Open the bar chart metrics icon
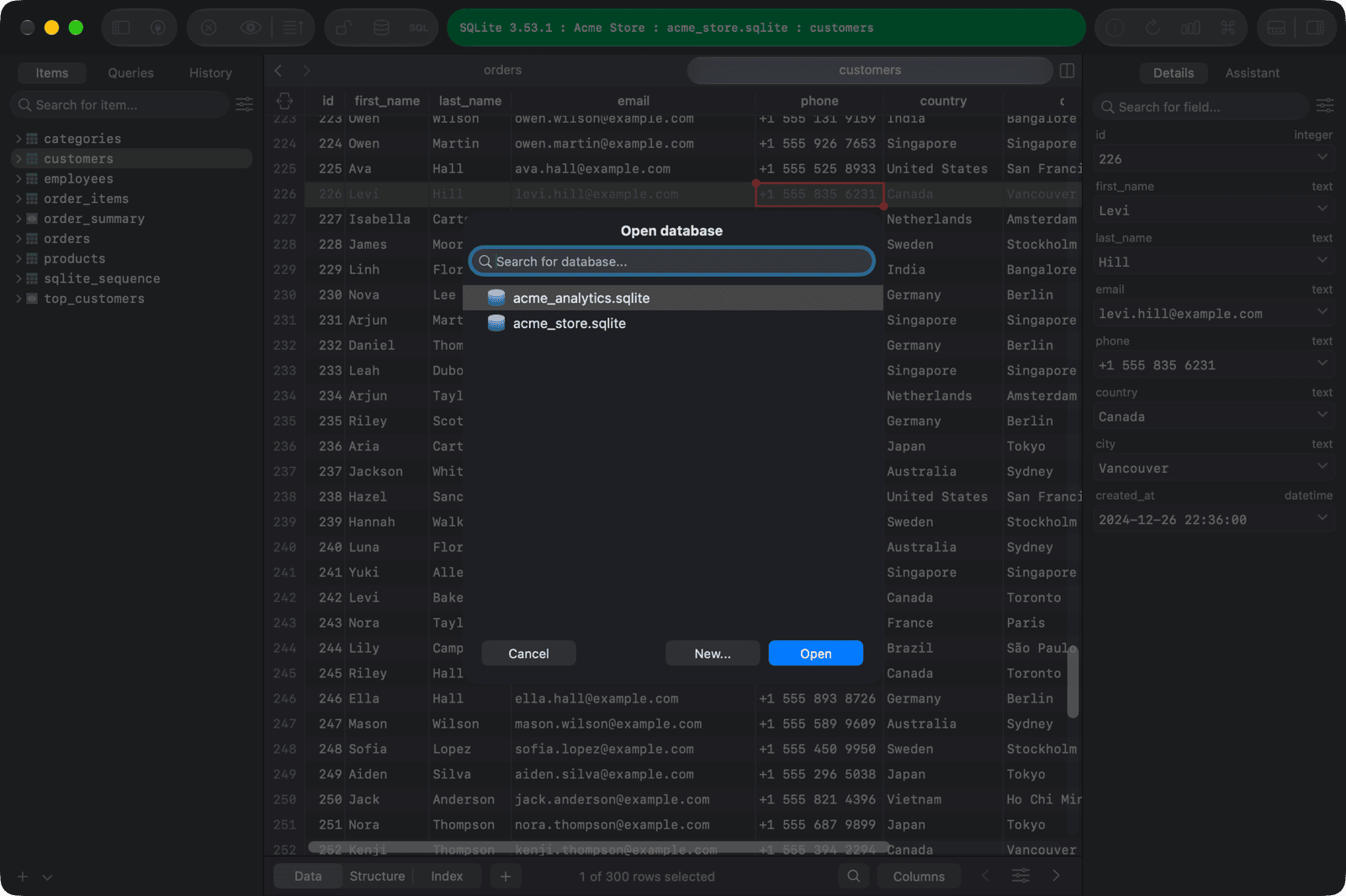 (1190, 28)
